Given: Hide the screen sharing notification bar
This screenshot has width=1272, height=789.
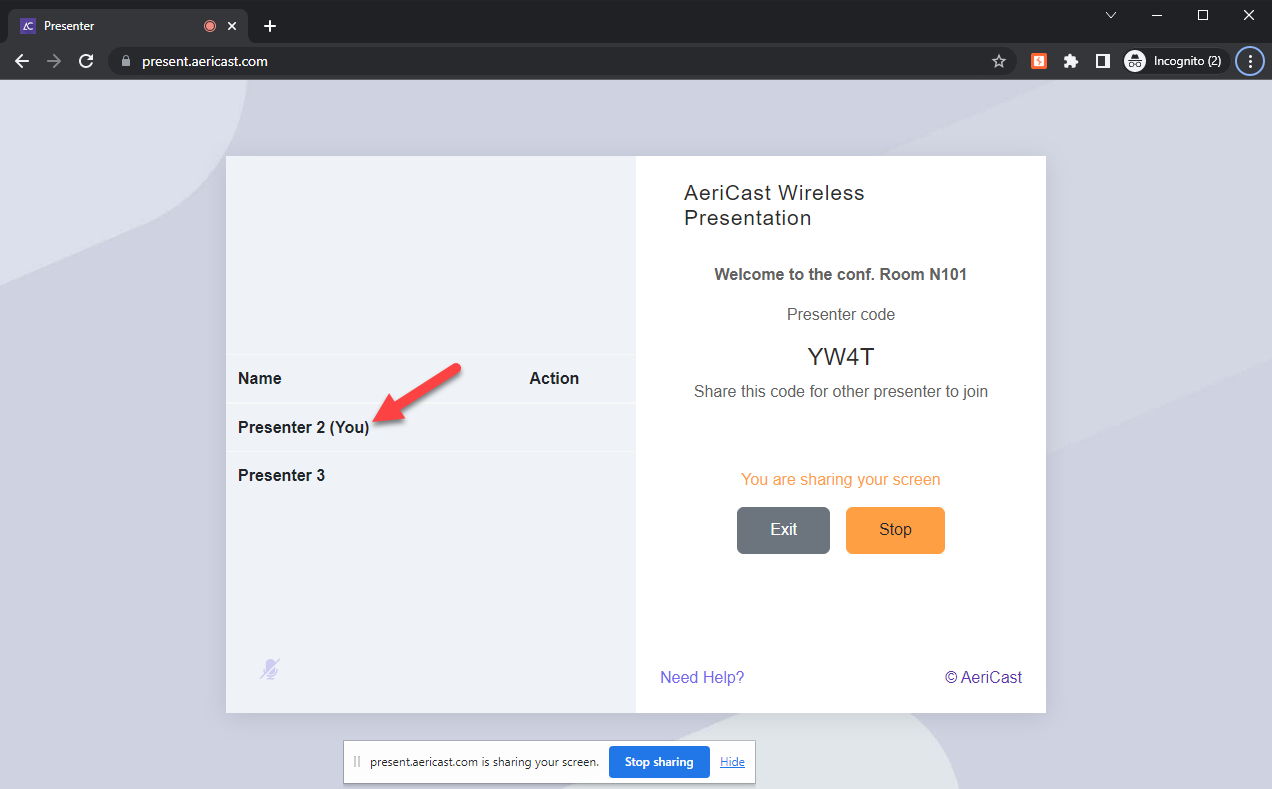Looking at the screenshot, I should [x=732, y=762].
